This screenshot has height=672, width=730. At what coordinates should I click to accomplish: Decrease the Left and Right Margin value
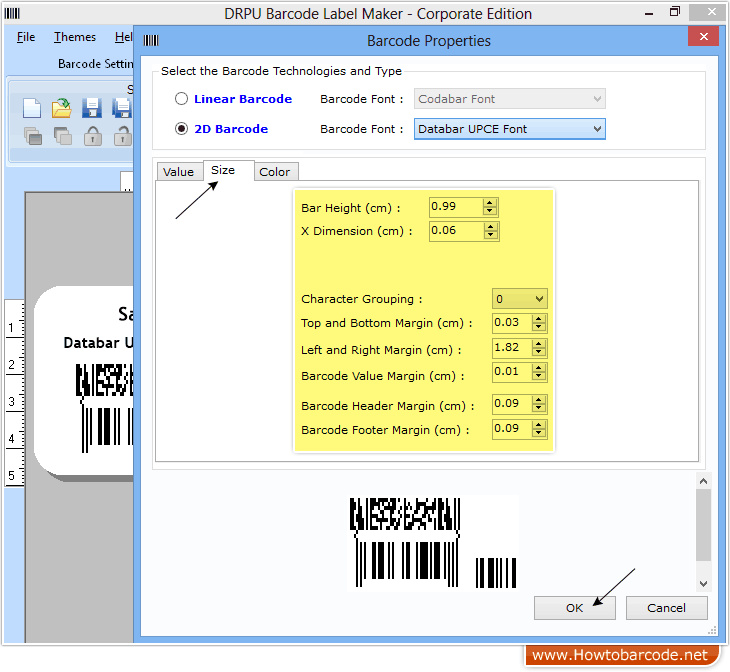[x=539, y=352]
